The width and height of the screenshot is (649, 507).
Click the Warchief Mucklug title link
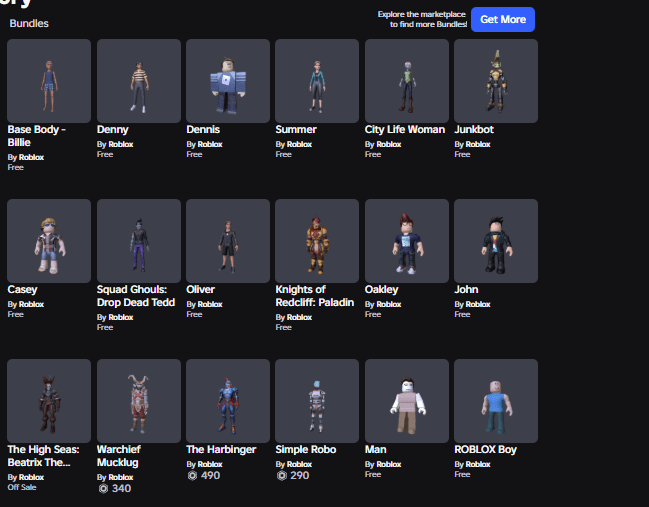pyautogui.click(x=119, y=456)
